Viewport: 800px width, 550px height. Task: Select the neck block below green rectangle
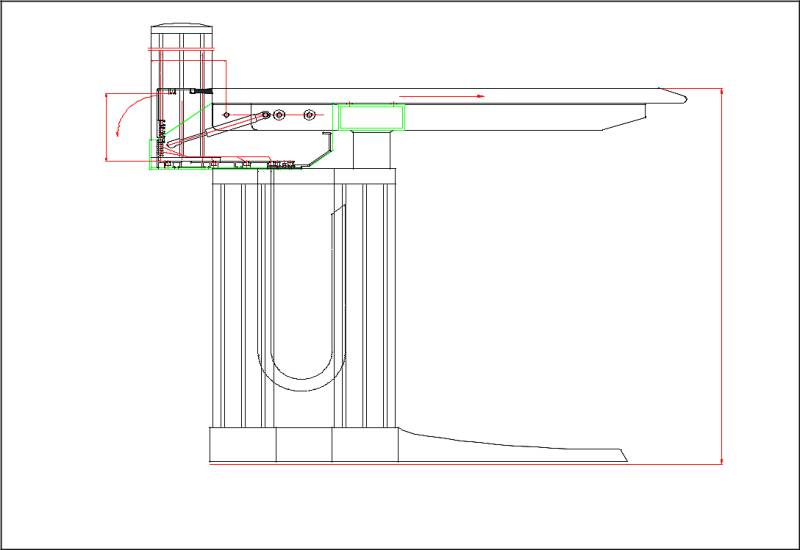click(371, 148)
